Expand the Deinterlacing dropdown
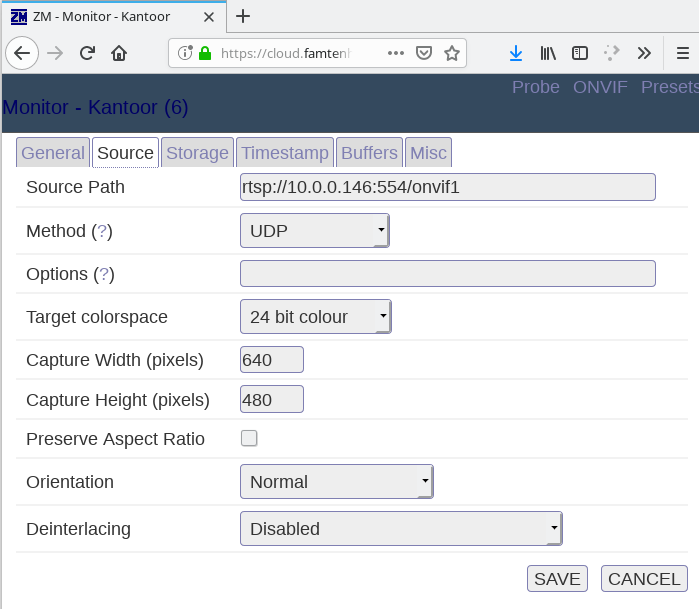This screenshot has width=699, height=609. [401, 529]
